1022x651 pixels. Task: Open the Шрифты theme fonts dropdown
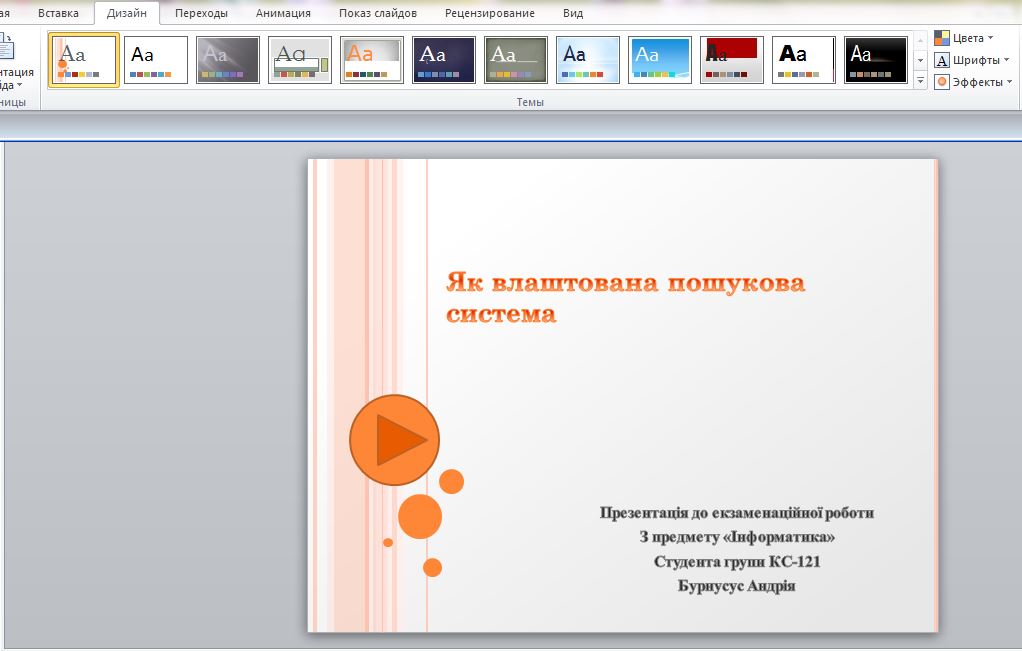pos(972,60)
